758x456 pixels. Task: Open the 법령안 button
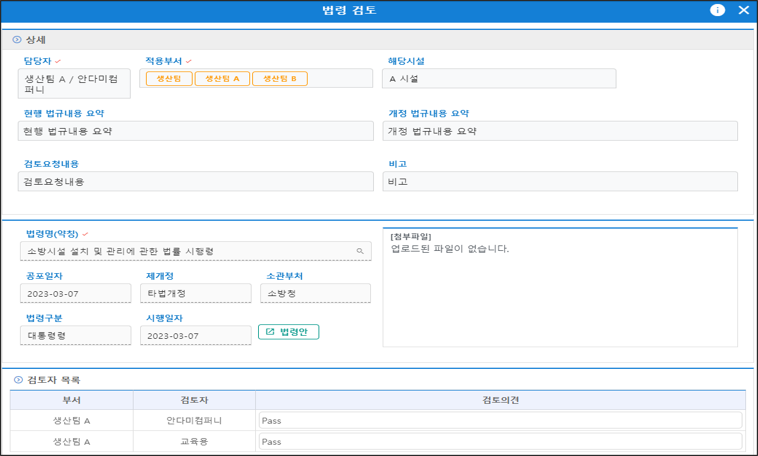pyautogui.click(x=289, y=332)
